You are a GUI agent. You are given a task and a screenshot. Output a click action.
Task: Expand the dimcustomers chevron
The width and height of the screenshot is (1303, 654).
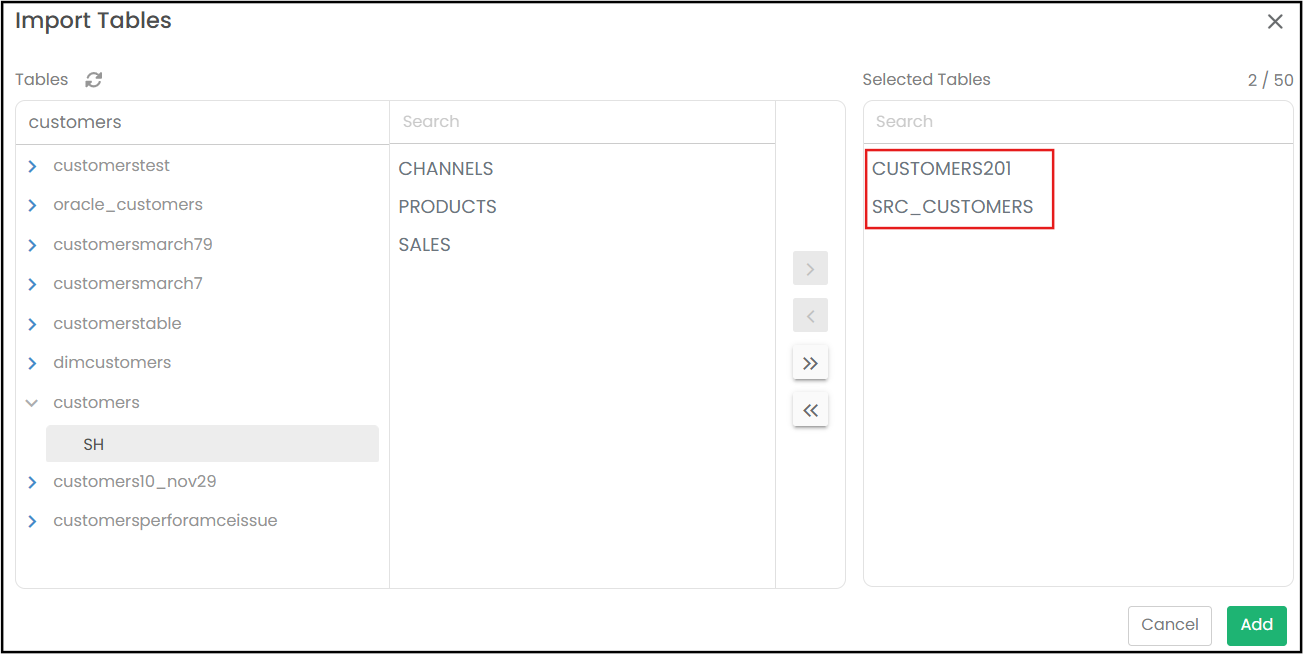pyautogui.click(x=32, y=363)
